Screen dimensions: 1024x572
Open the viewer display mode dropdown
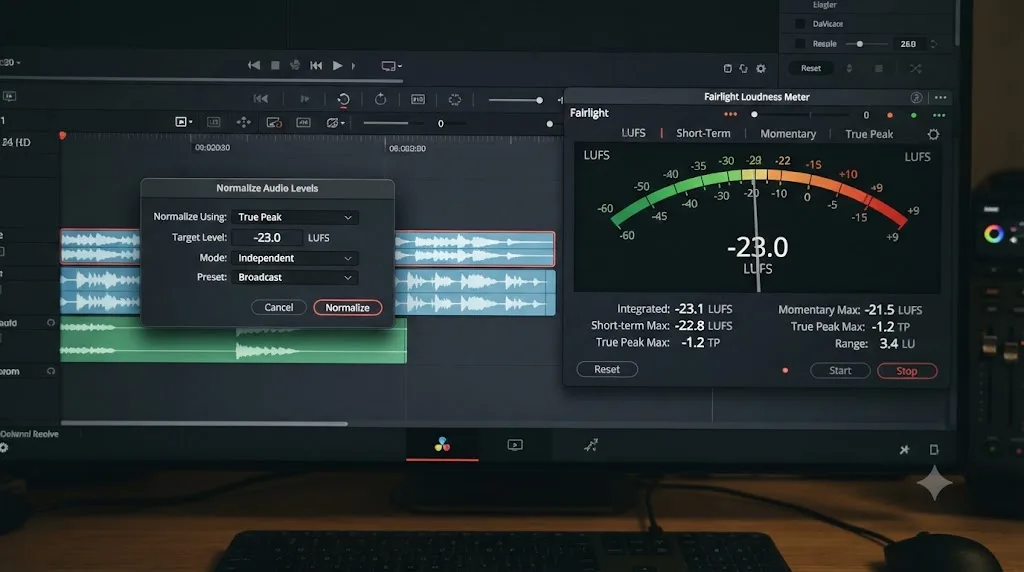pyautogui.click(x=391, y=66)
